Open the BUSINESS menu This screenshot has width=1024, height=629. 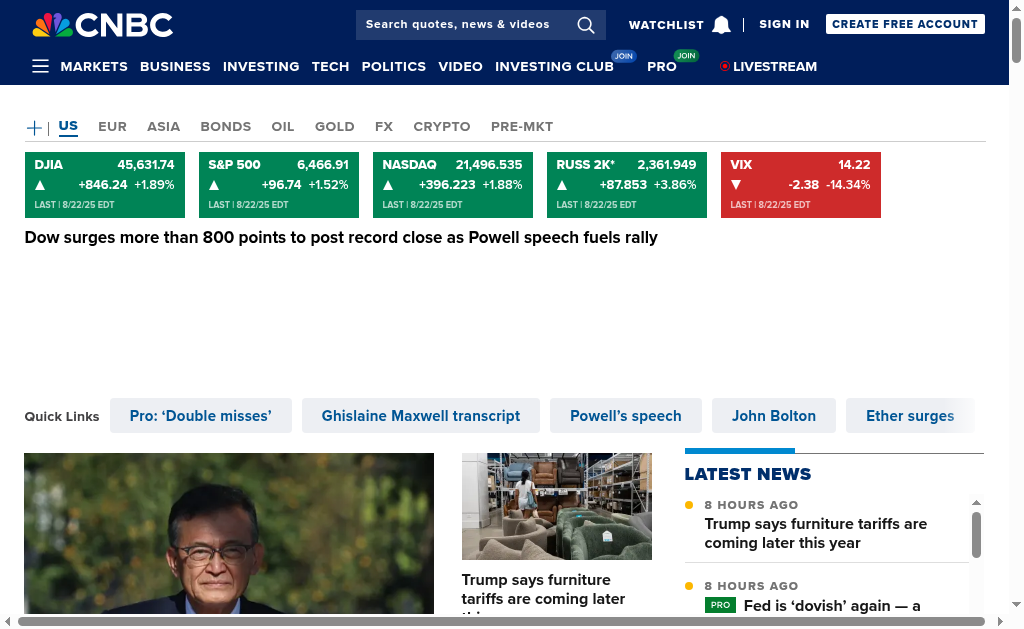point(175,67)
